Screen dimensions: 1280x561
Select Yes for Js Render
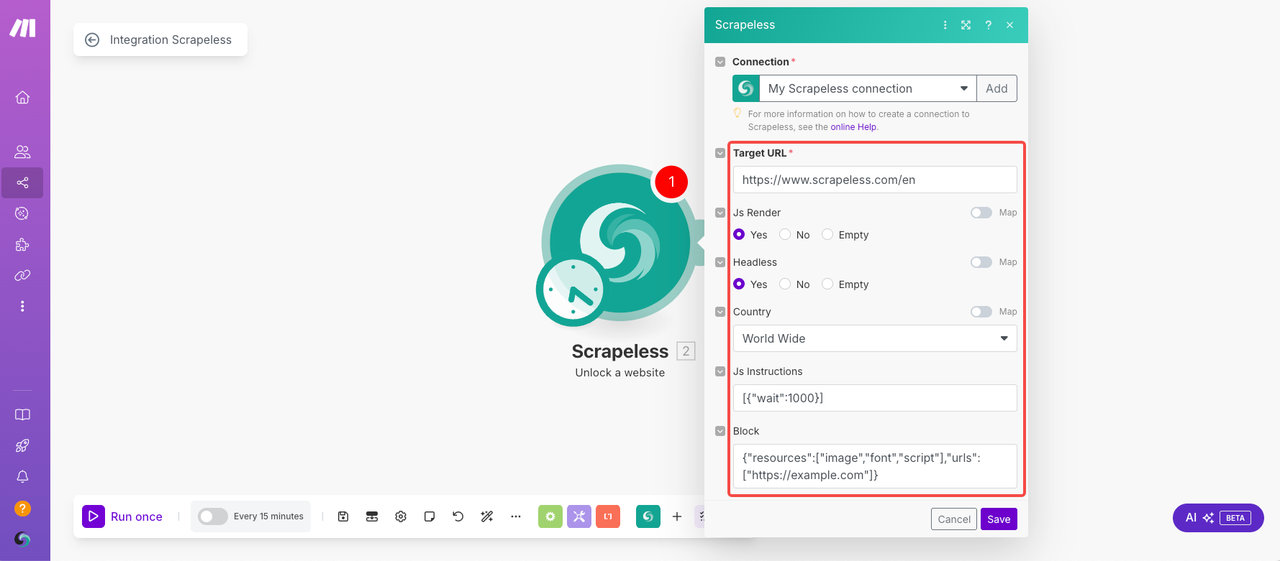[739, 234]
